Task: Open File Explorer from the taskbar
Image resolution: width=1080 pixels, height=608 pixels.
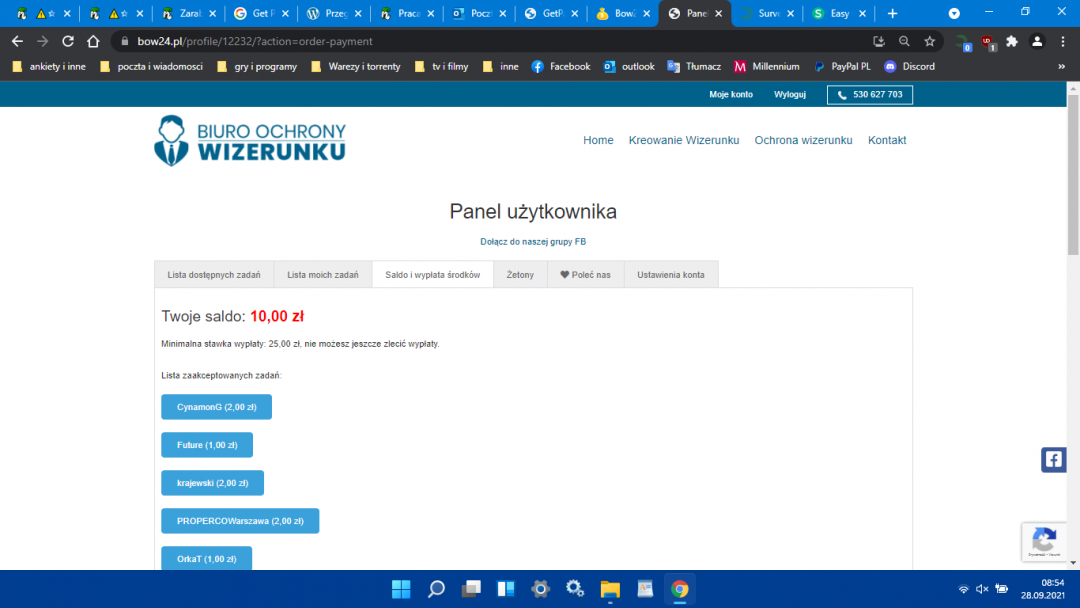Action: [610, 588]
